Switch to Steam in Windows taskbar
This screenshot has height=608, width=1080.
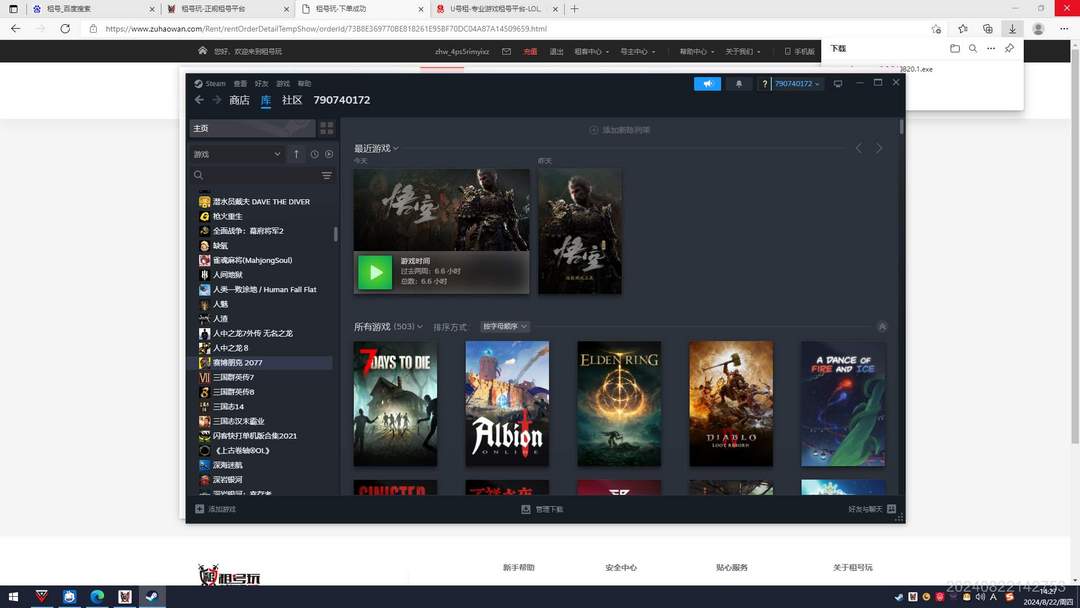coord(152,596)
